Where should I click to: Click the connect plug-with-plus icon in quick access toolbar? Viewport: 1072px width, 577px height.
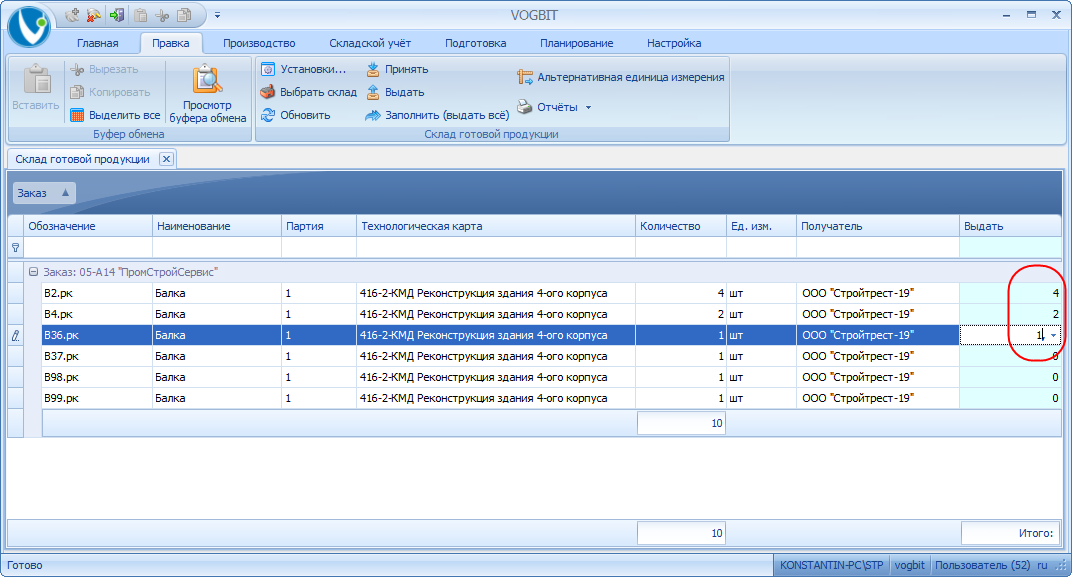pyautogui.click(x=72, y=15)
